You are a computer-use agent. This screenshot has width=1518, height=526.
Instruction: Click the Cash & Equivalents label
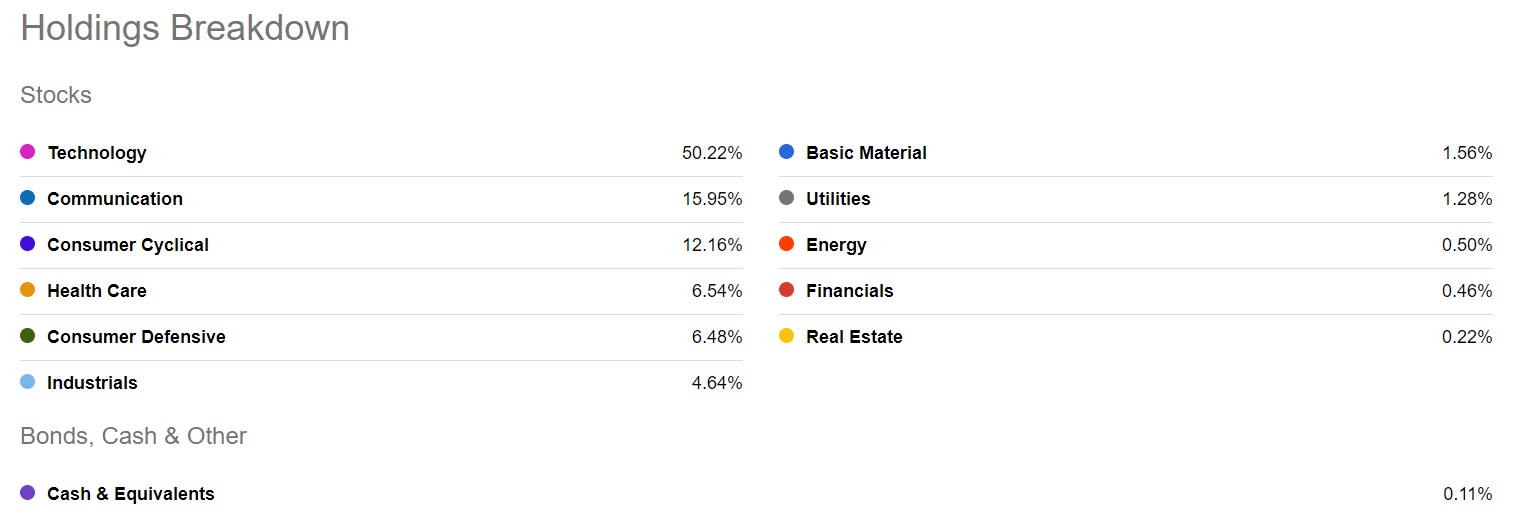coord(131,494)
